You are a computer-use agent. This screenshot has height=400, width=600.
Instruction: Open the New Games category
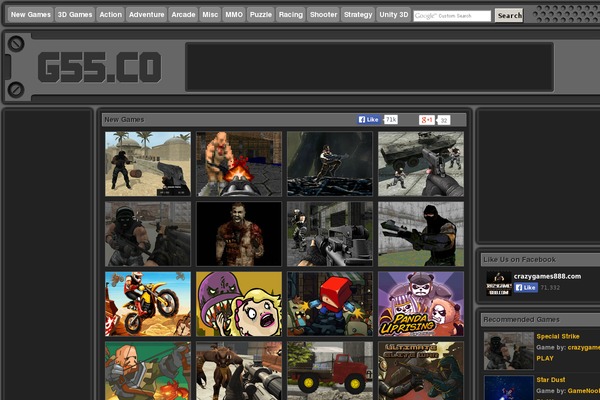click(31, 15)
